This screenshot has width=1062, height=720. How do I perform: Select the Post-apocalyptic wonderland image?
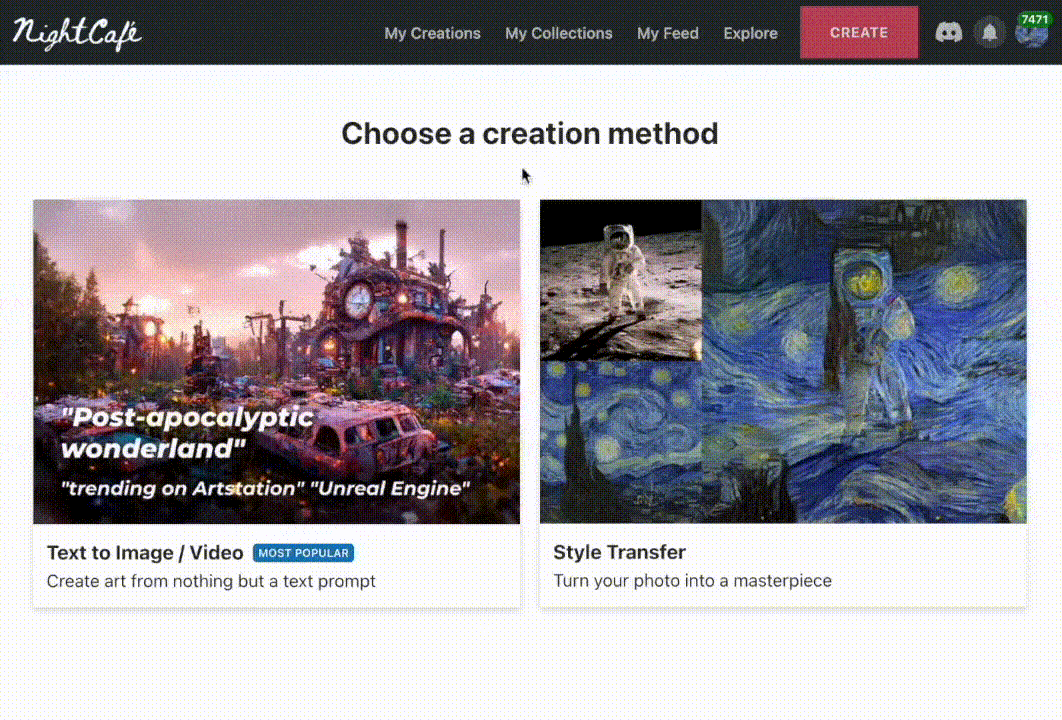[x=276, y=361]
